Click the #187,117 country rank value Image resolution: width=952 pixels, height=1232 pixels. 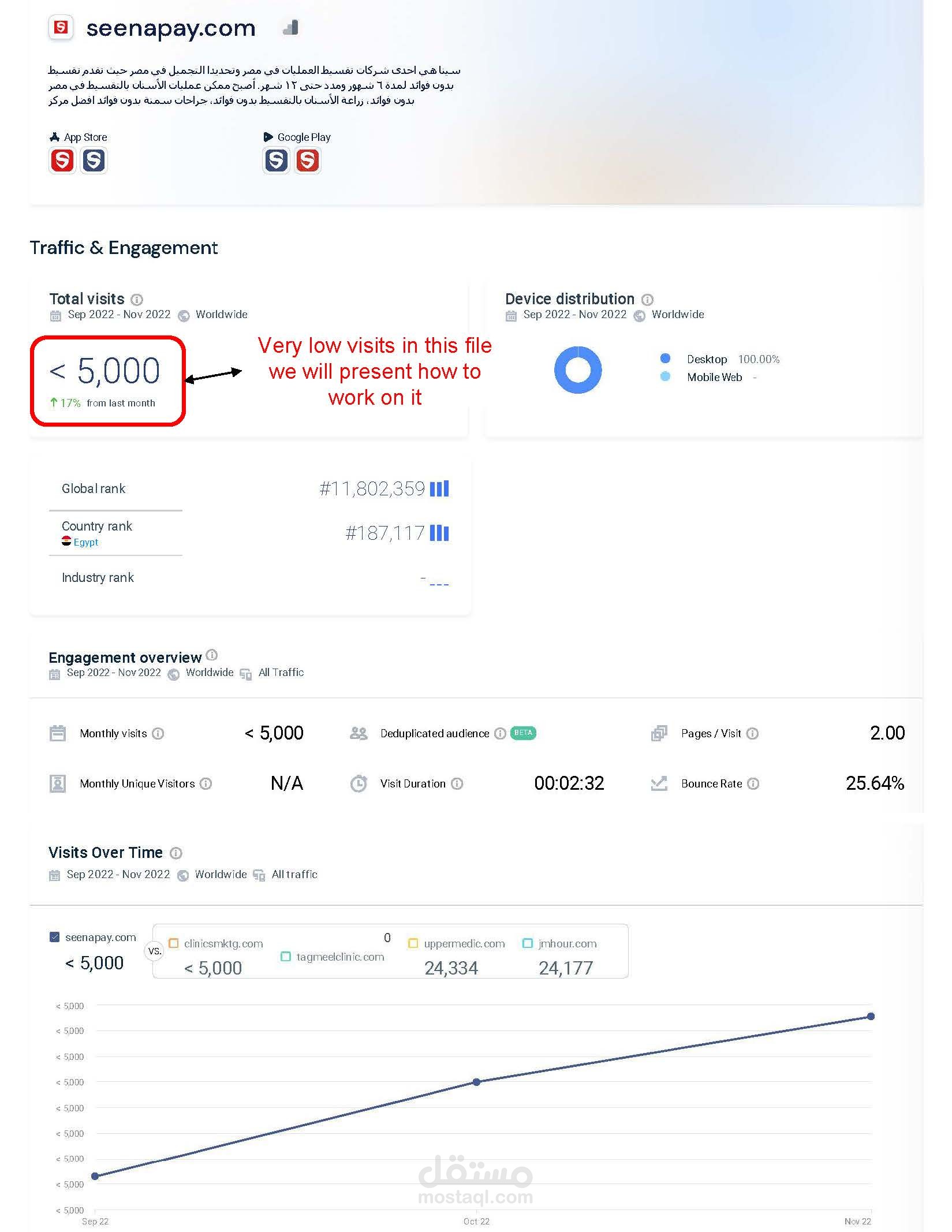385,533
